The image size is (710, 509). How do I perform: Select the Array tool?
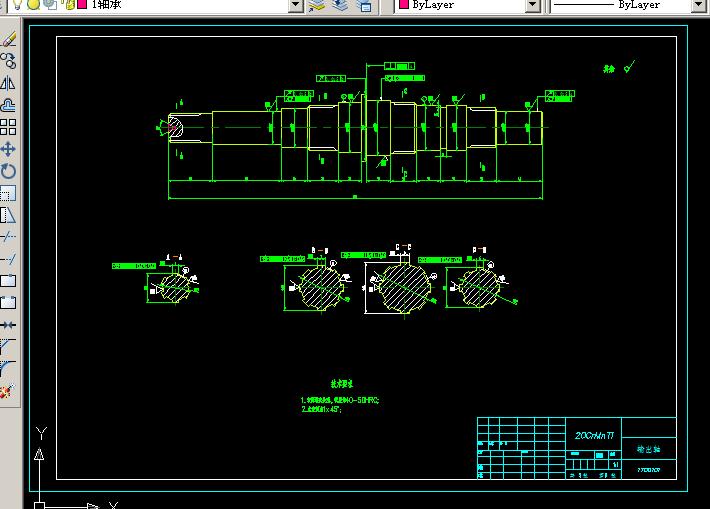click(8, 127)
